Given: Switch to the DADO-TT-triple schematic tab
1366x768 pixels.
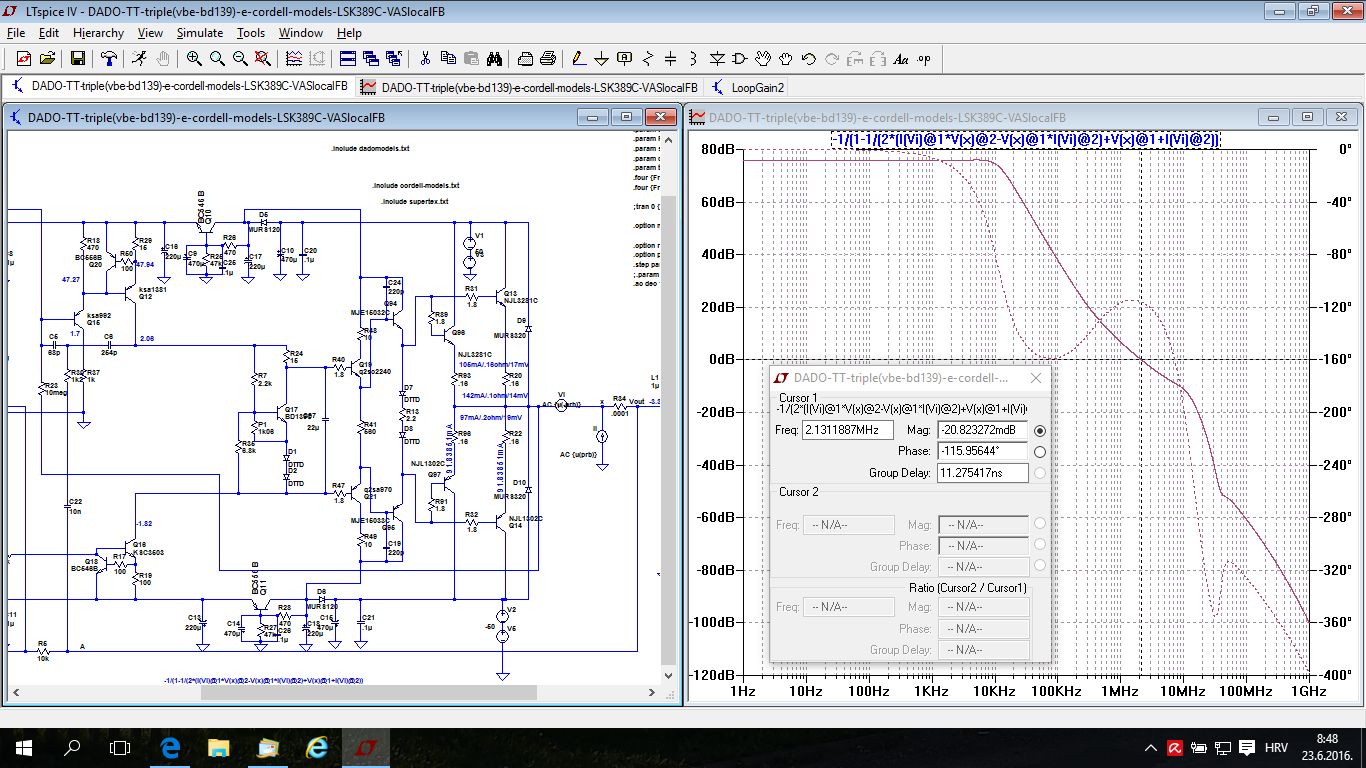Looking at the screenshot, I should [180, 87].
